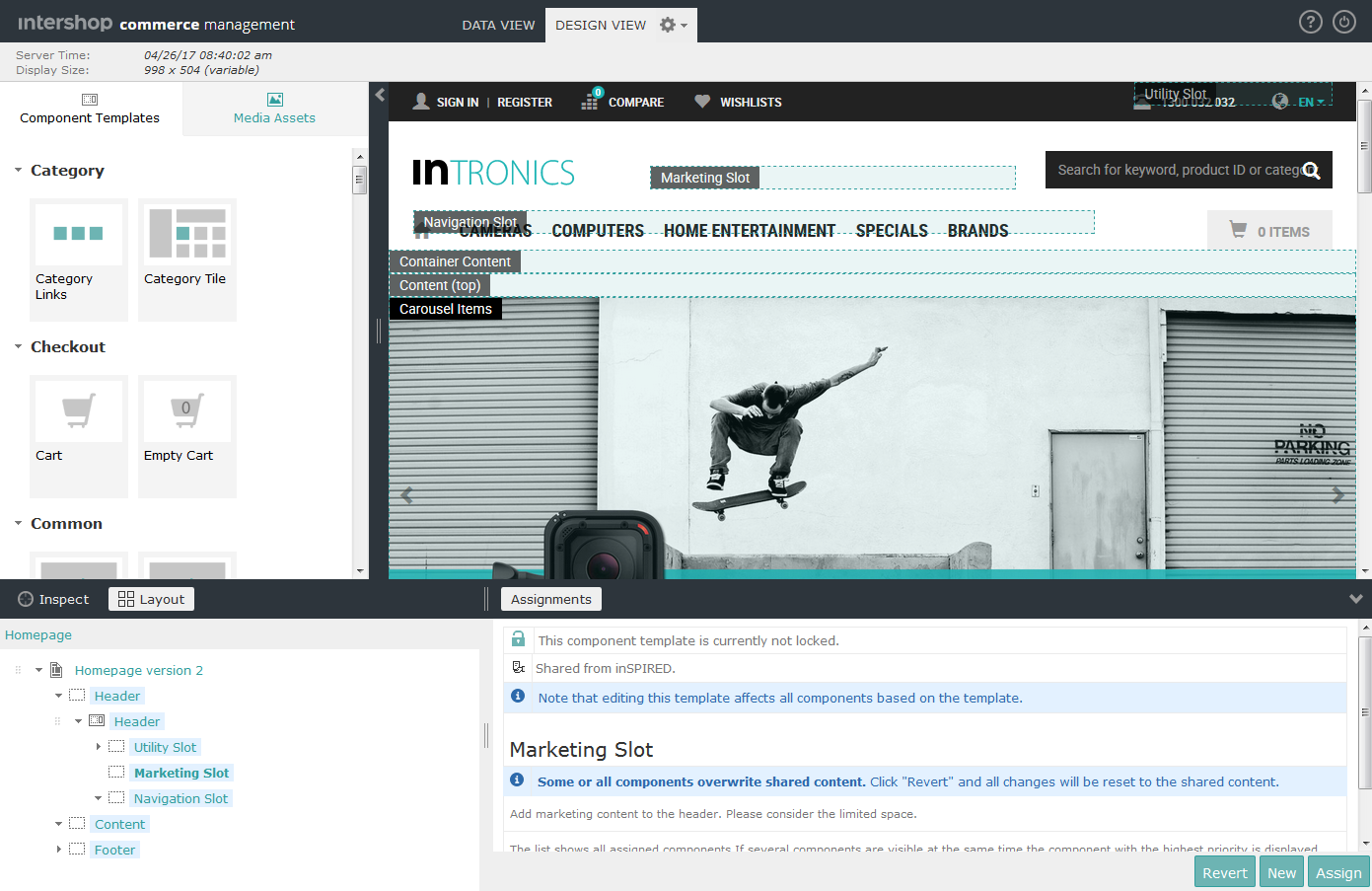Open the Wishlists heart icon
This screenshot has width=1372, height=891.
701,101
